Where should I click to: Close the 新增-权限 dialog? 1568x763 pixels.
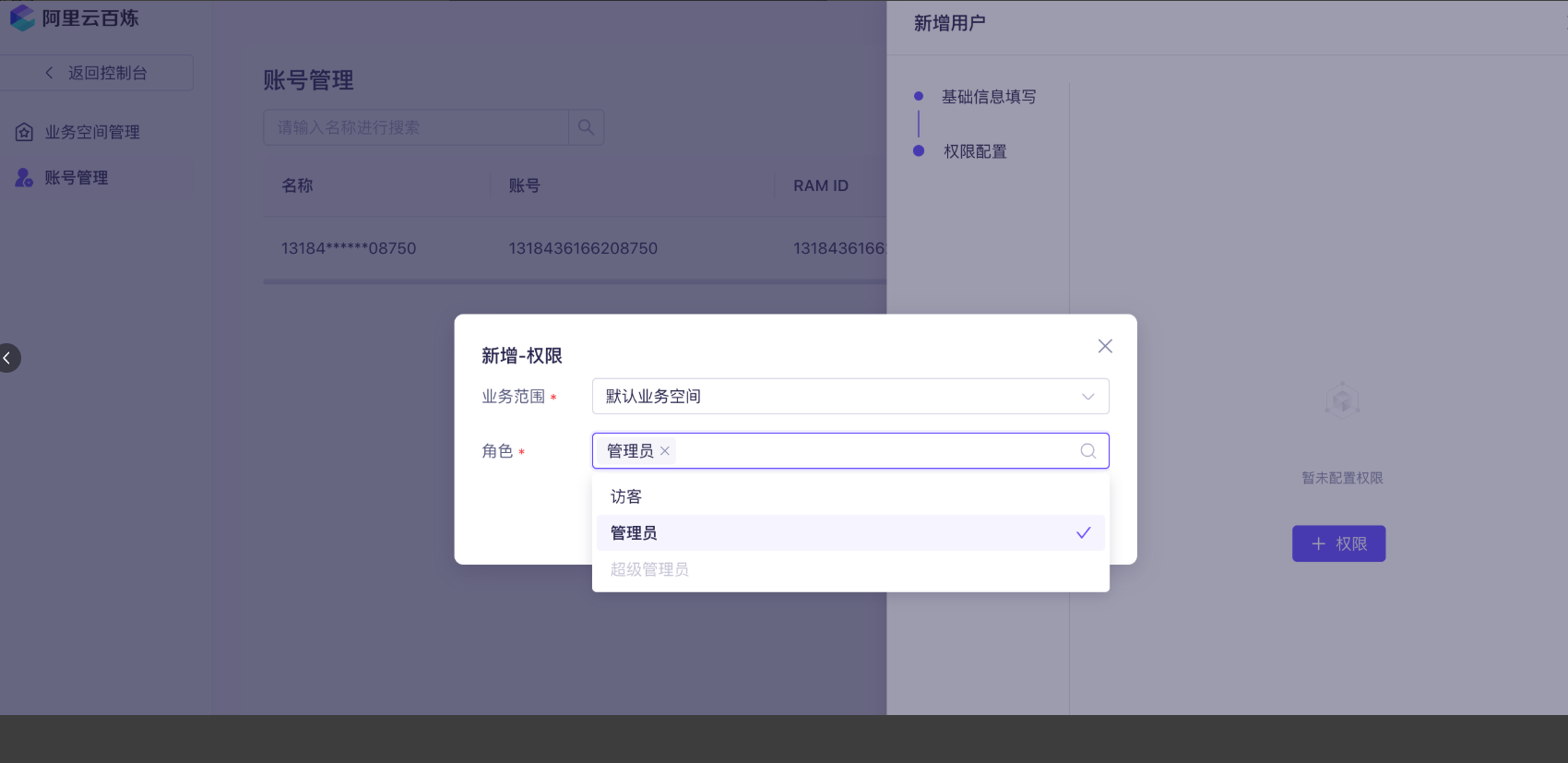tap(1104, 346)
